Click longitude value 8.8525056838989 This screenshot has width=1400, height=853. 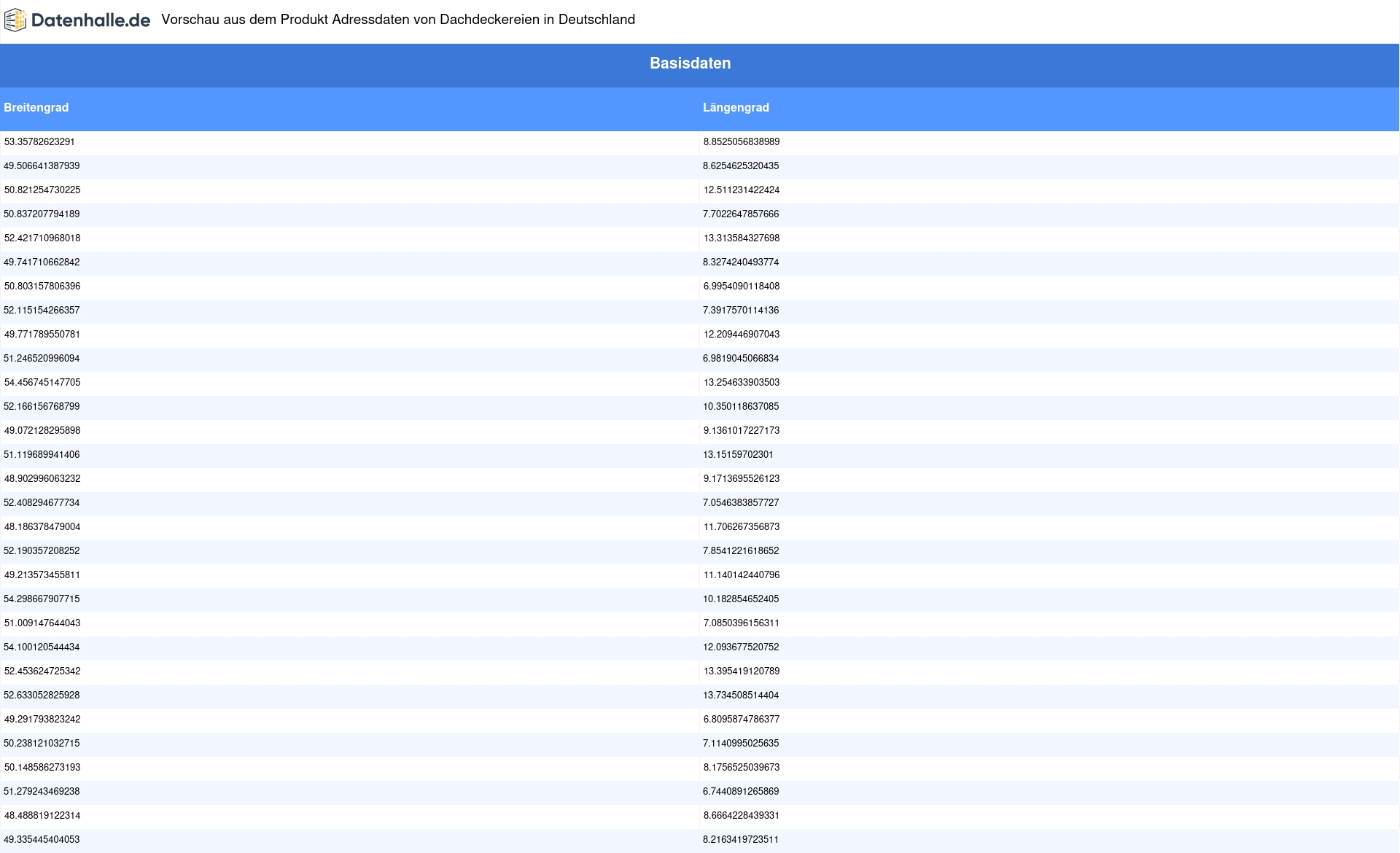741,142
